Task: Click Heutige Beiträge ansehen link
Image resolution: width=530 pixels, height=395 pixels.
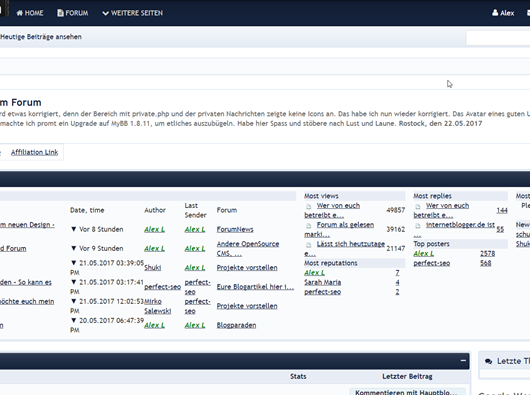Action: click(41, 37)
